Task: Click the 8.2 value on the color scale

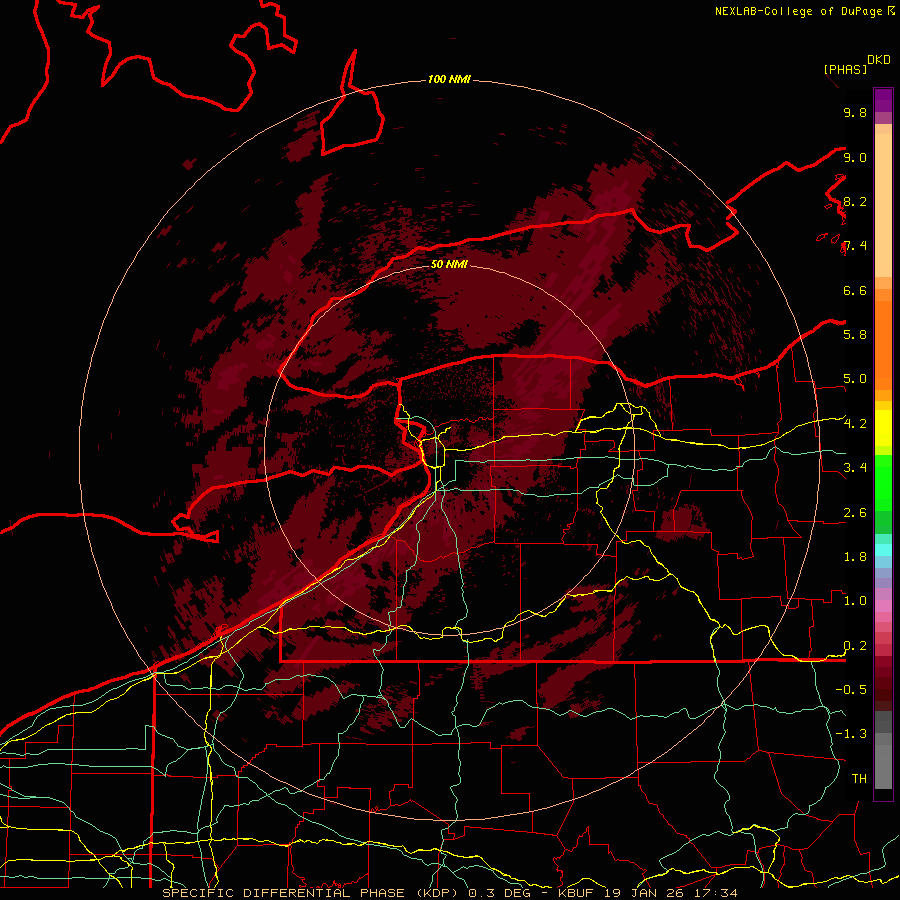Action: click(855, 201)
